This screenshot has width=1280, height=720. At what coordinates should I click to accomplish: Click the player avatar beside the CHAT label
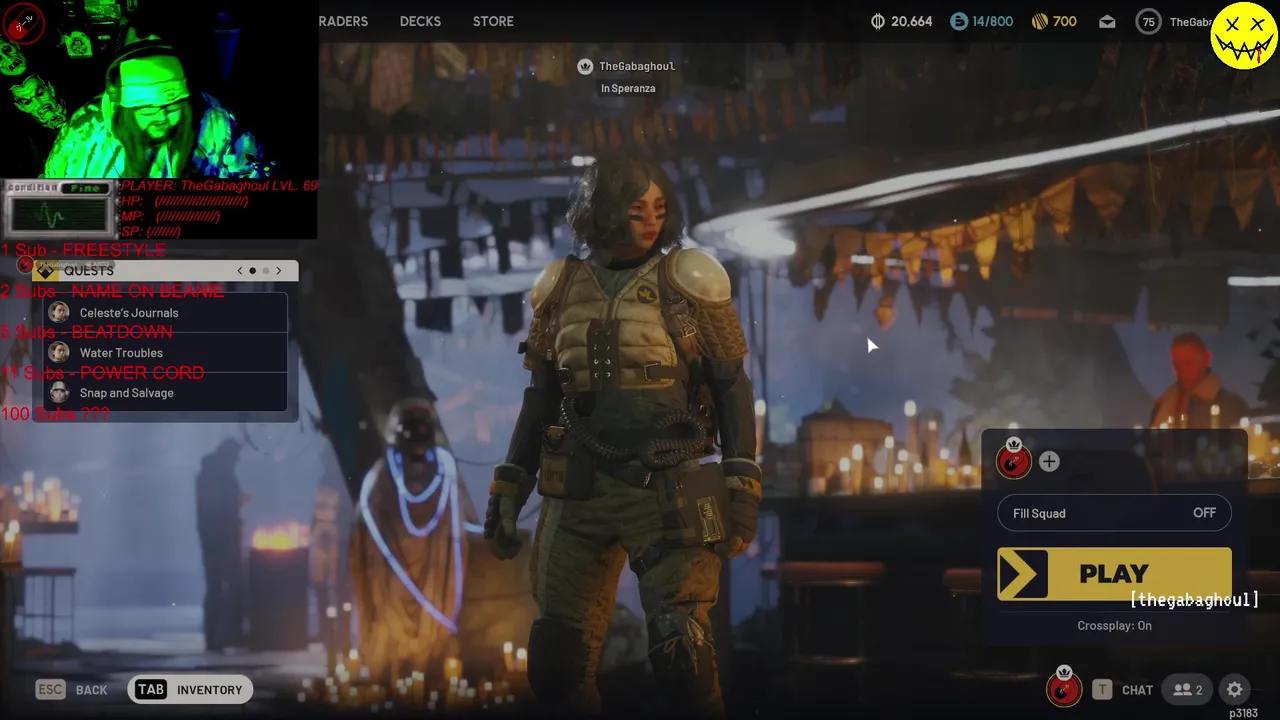coord(1064,687)
